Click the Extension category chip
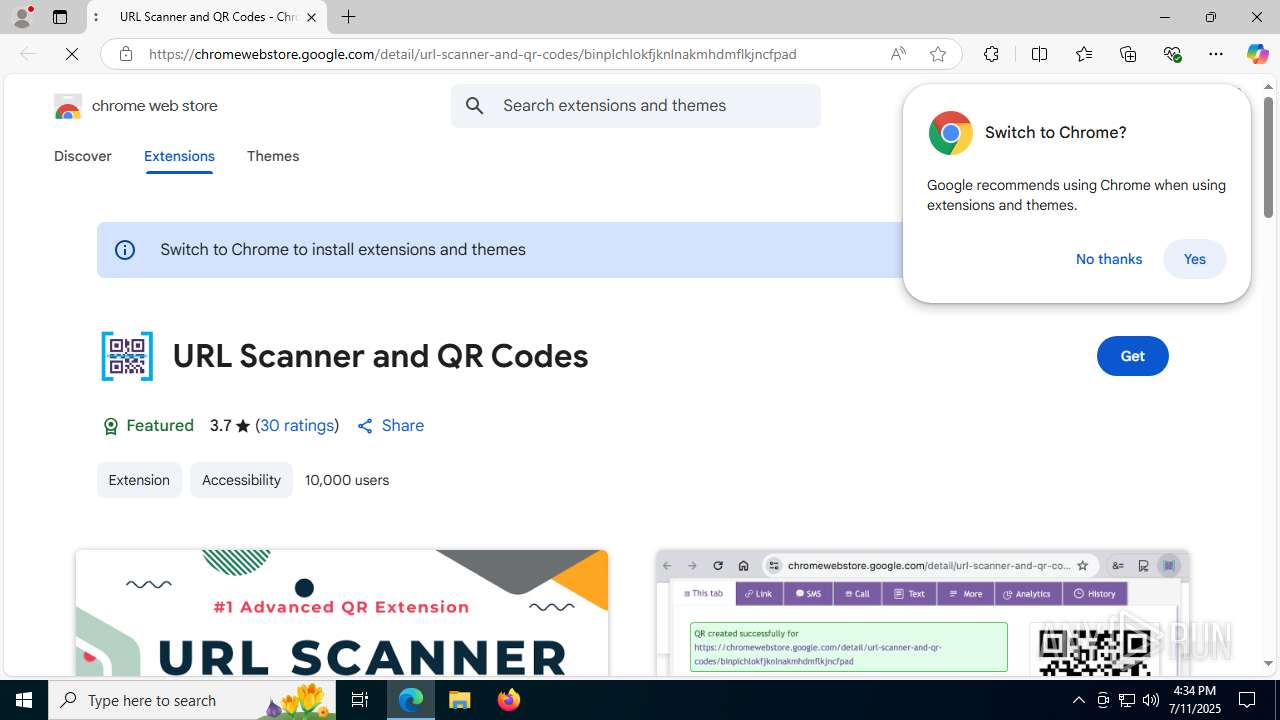The image size is (1280, 720). (x=139, y=480)
